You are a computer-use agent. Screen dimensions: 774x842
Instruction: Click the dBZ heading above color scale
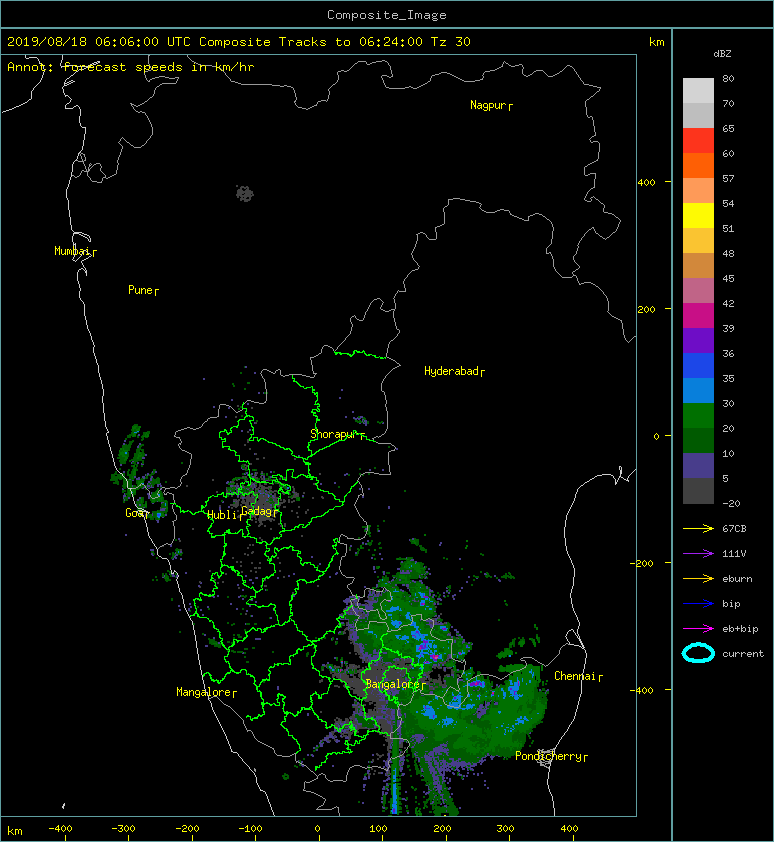pyautogui.click(x=722, y=54)
